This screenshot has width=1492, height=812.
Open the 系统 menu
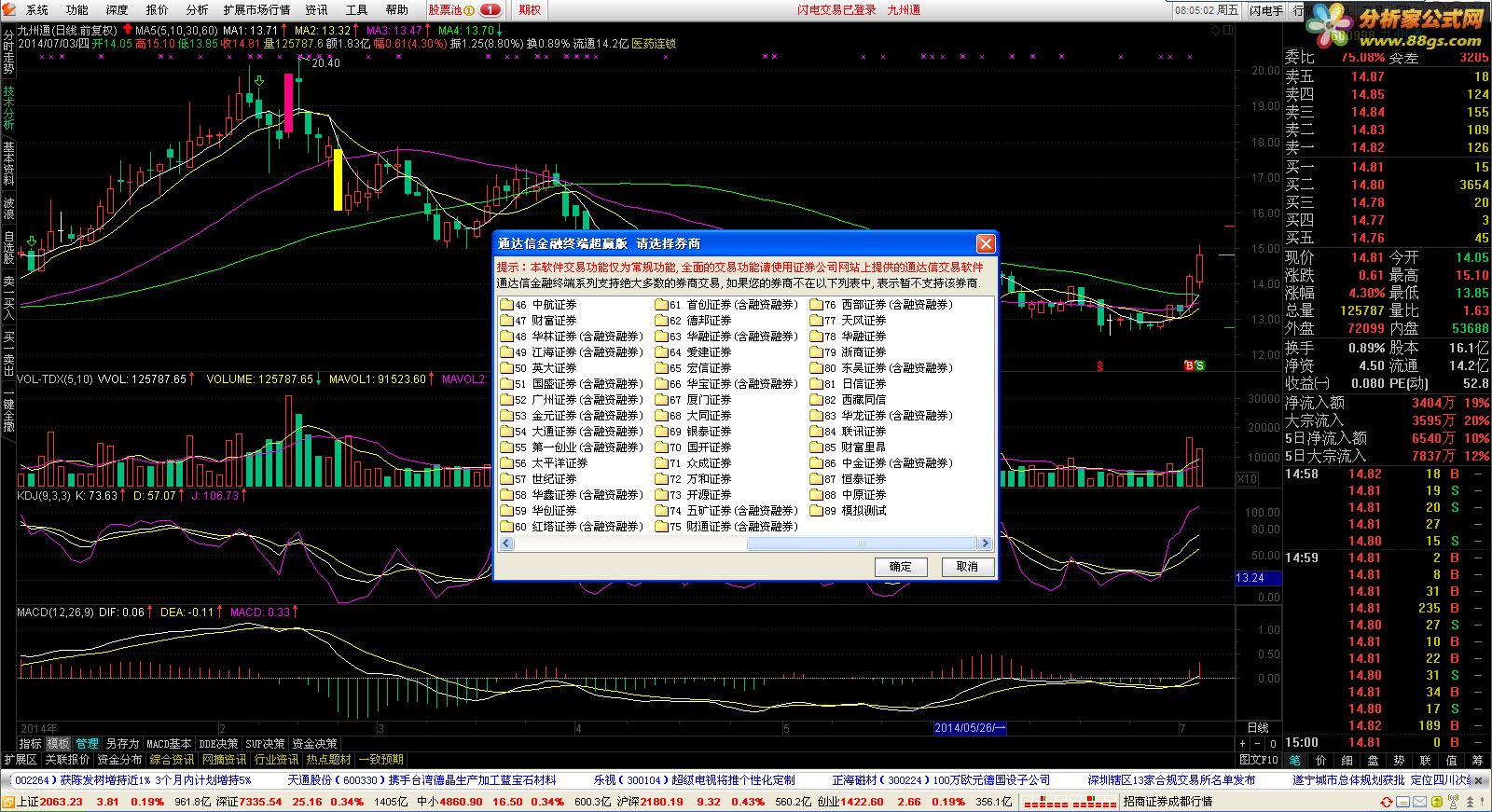point(37,10)
